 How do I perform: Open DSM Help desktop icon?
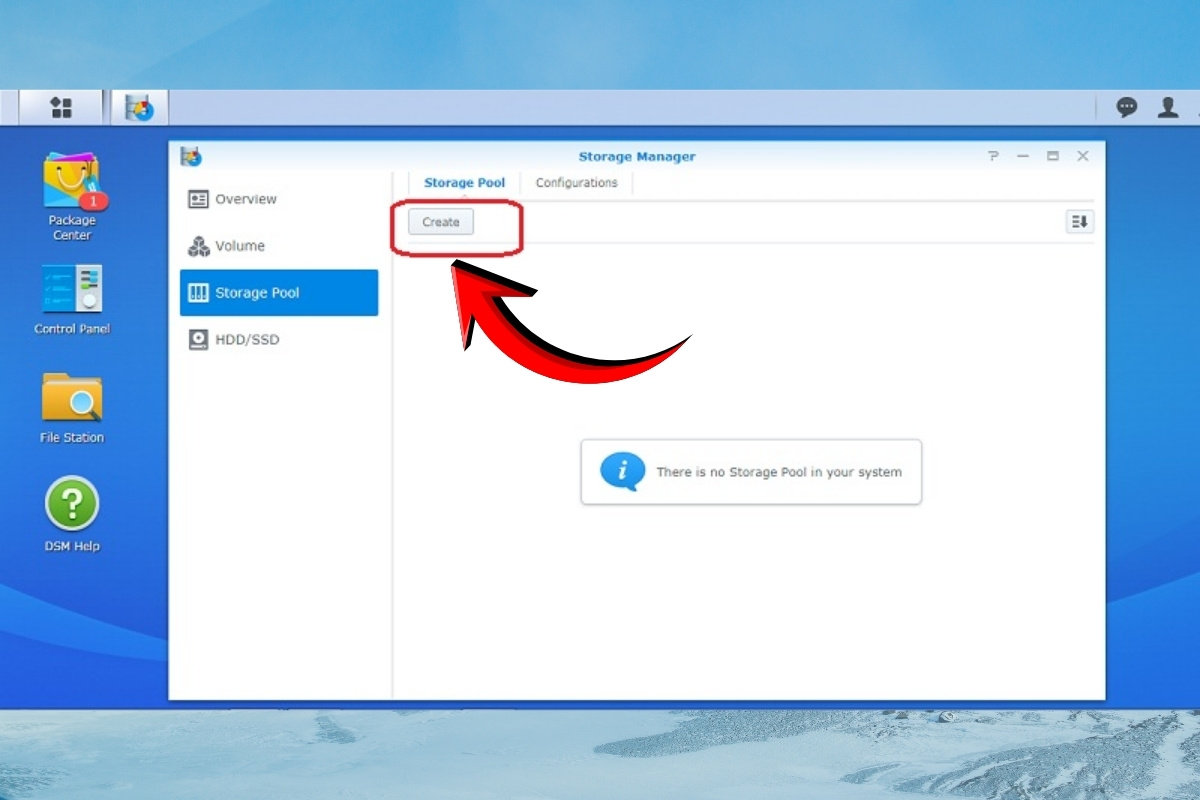point(72,515)
